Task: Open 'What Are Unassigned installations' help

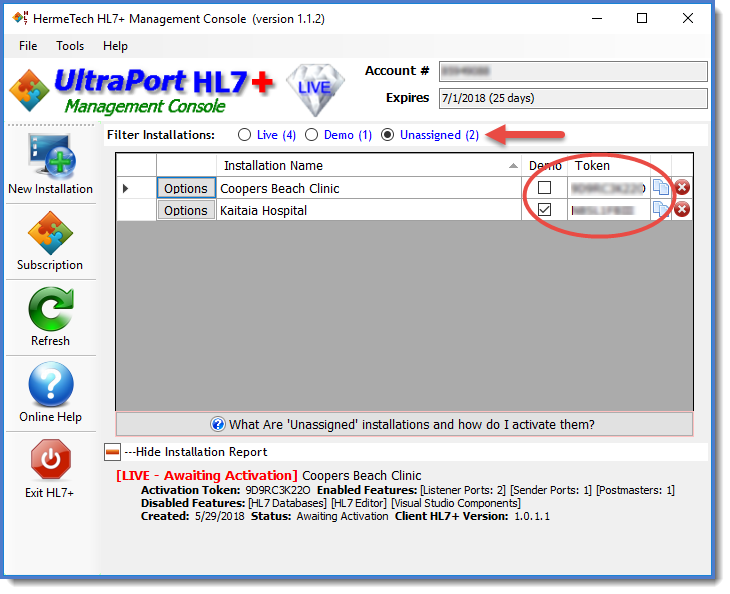Action: coord(404,424)
